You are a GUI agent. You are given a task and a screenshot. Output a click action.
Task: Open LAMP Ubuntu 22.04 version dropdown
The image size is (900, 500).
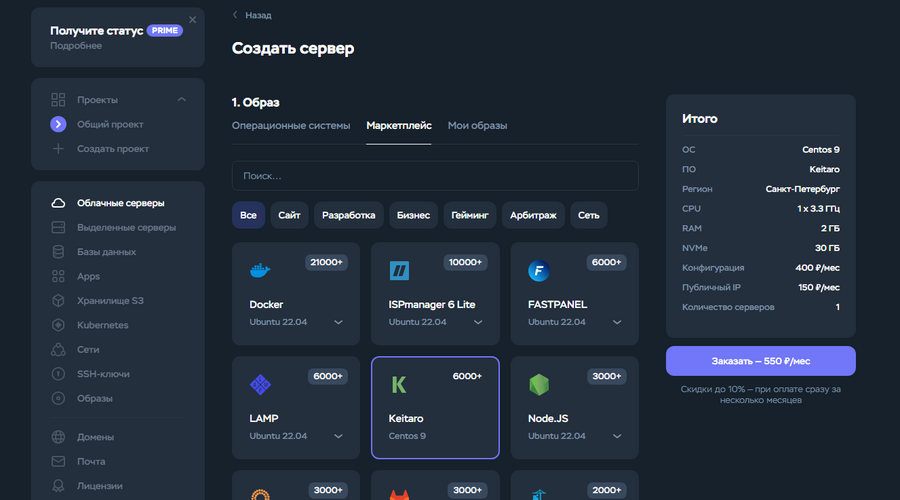(339, 436)
